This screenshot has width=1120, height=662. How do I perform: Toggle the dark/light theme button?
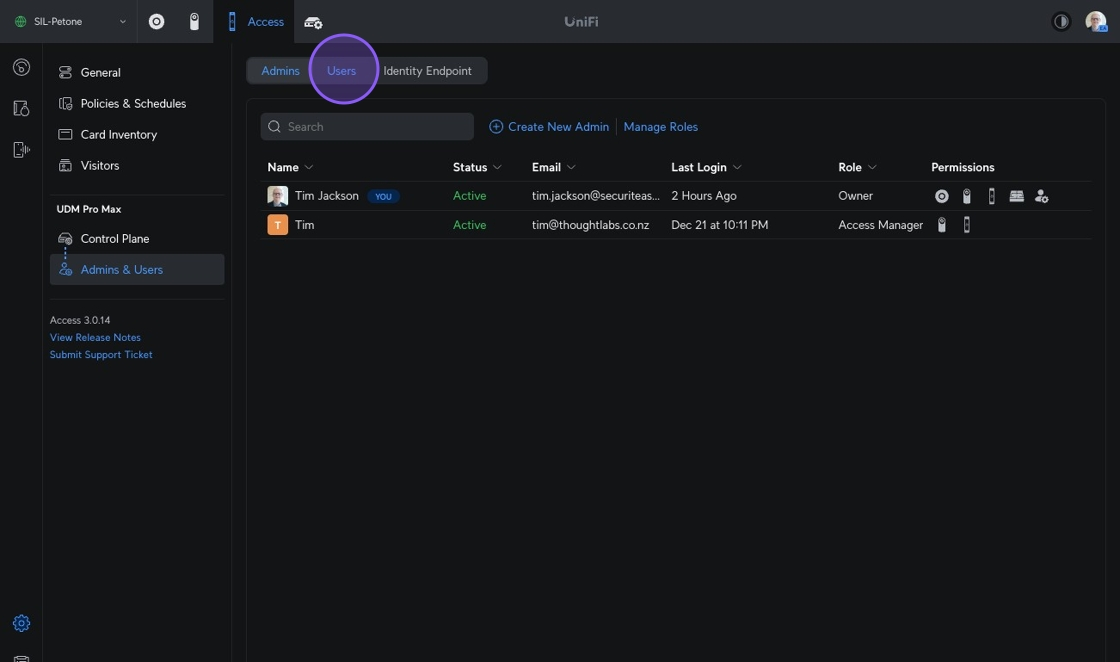[x=1061, y=22]
